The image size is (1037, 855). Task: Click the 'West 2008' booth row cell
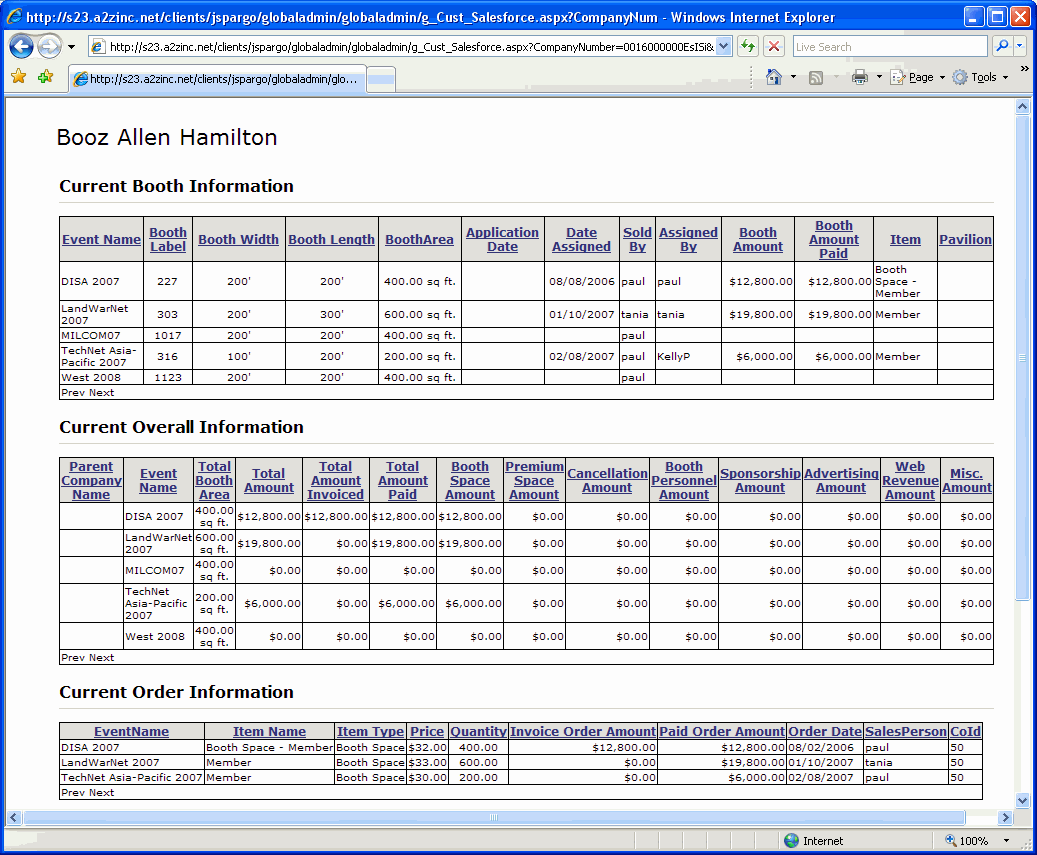pos(101,378)
